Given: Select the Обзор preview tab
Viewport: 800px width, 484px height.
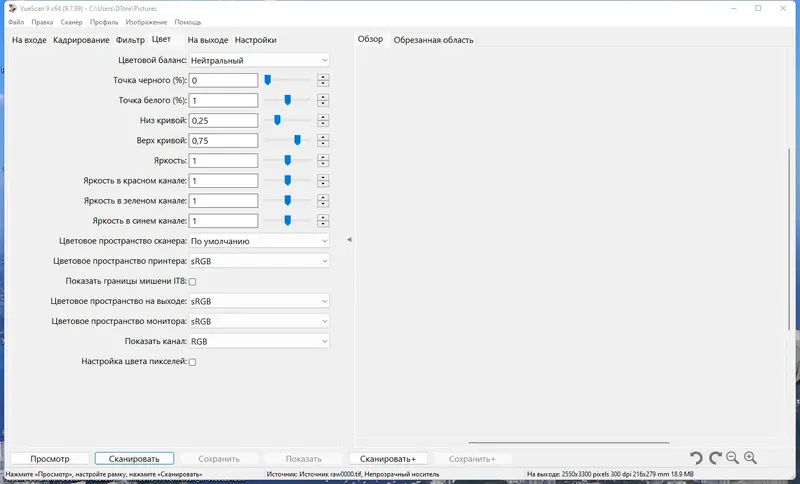Looking at the screenshot, I should pos(370,39).
